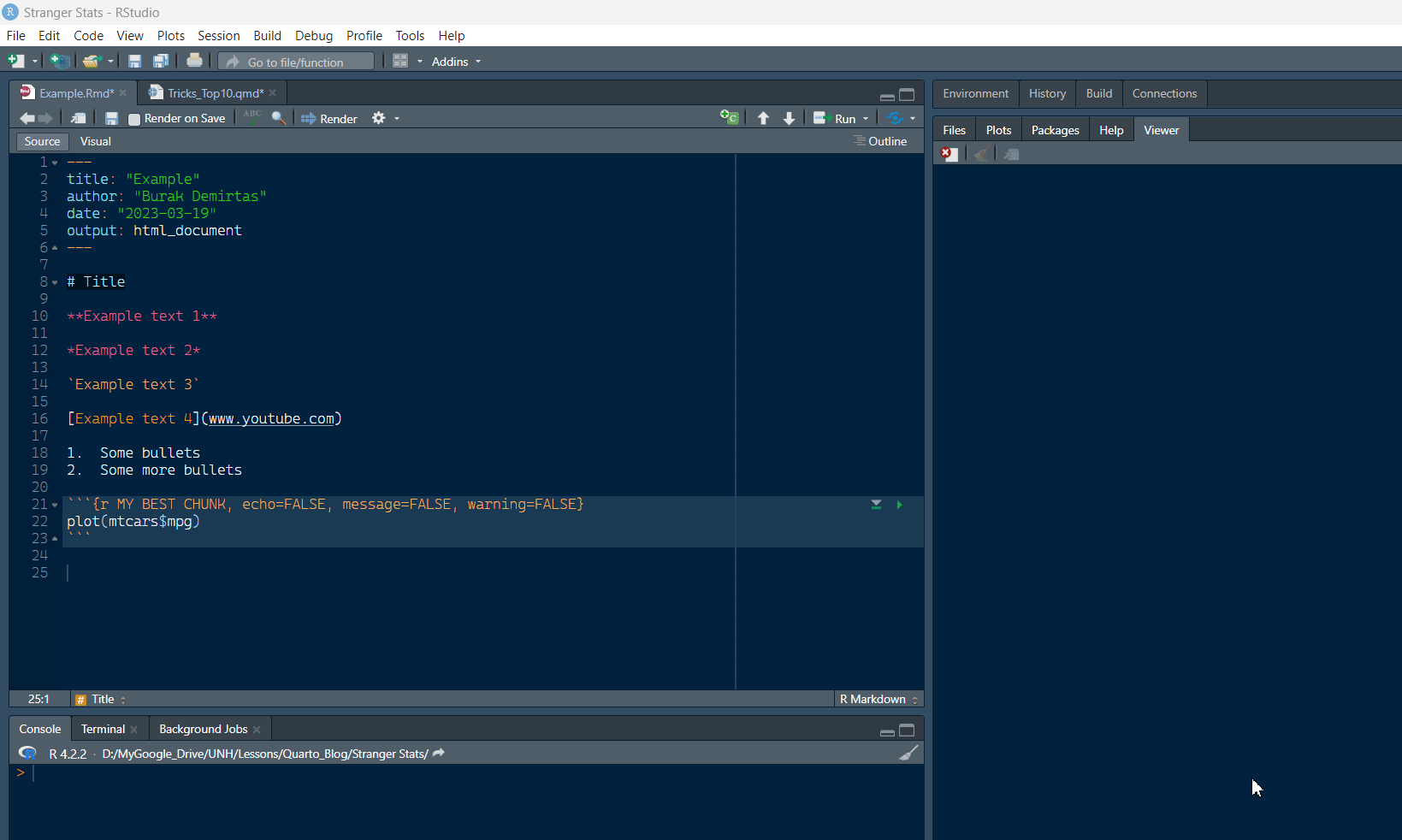Go to the previous section or chunk
Image resolution: width=1402 pixels, height=840 pixels.
[763, 118]
